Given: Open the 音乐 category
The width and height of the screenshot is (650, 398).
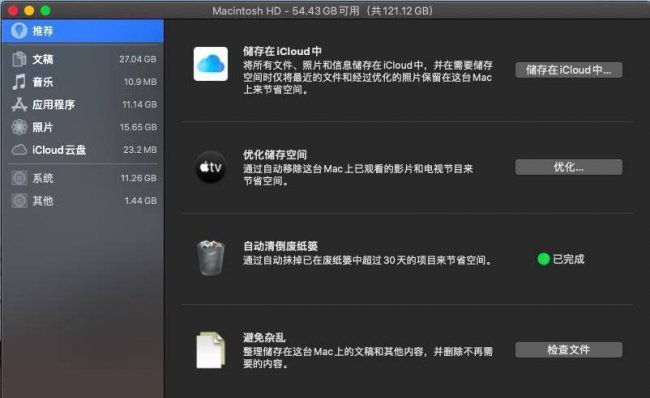Looking at the screenshot, I should [x=82, y=82].
